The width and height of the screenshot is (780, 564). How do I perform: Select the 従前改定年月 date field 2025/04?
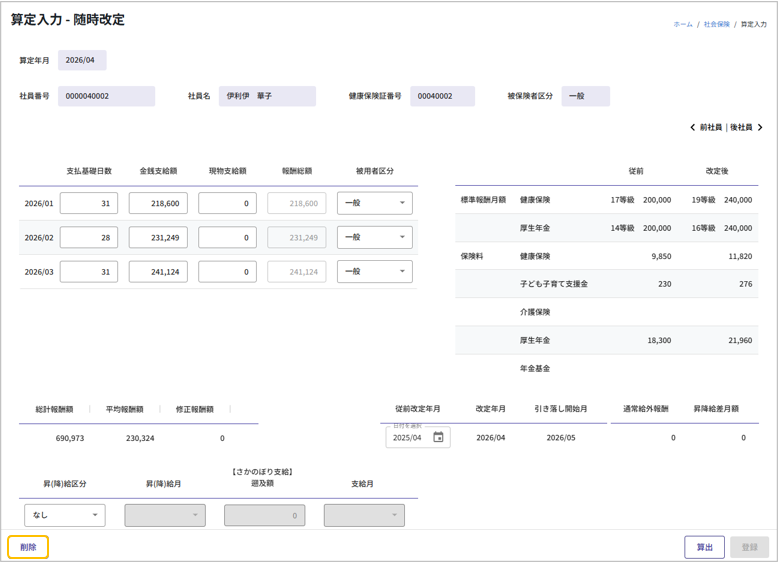pos(408,437)
